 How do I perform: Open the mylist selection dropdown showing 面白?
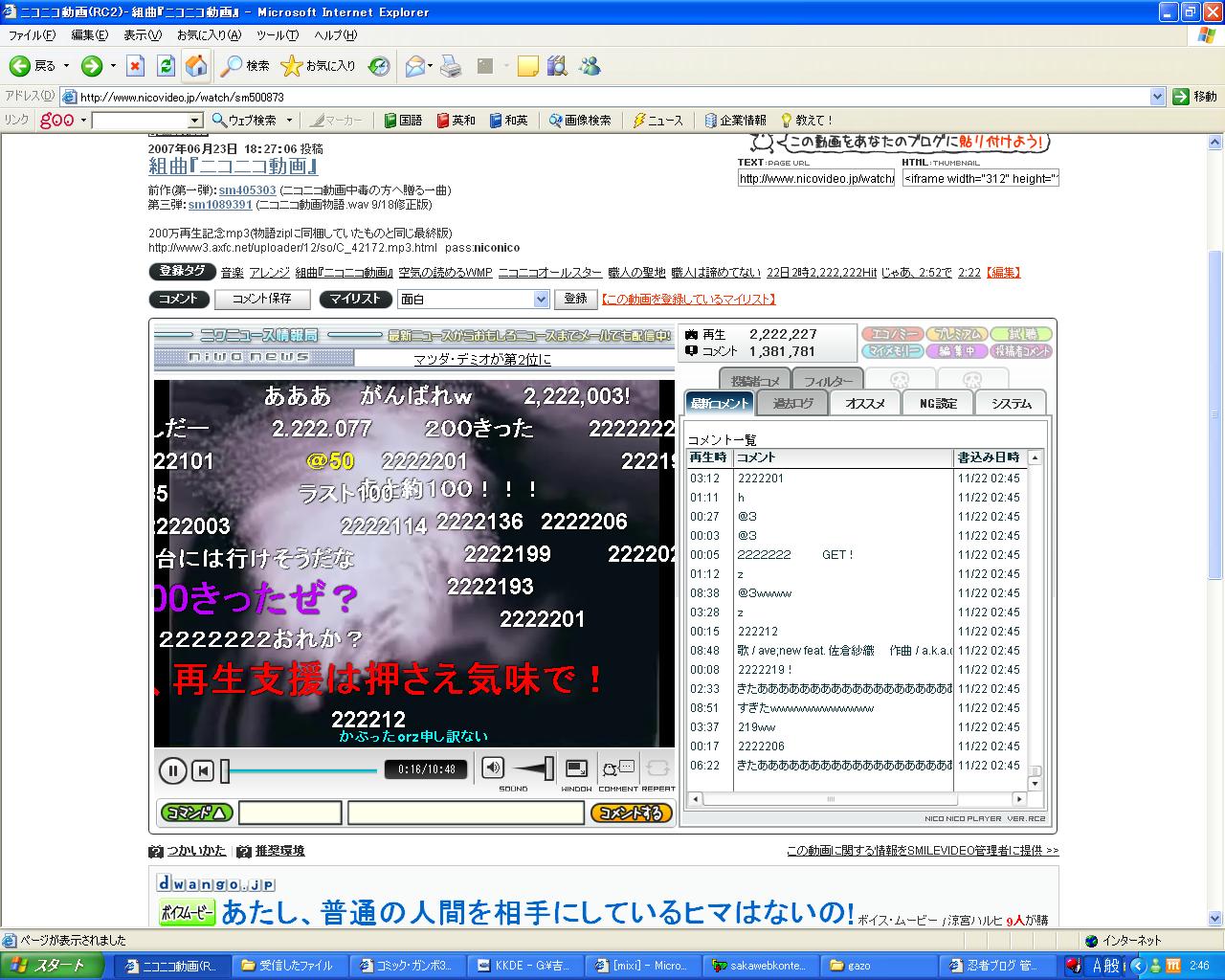pyautogui.click(x=473, y=300)
